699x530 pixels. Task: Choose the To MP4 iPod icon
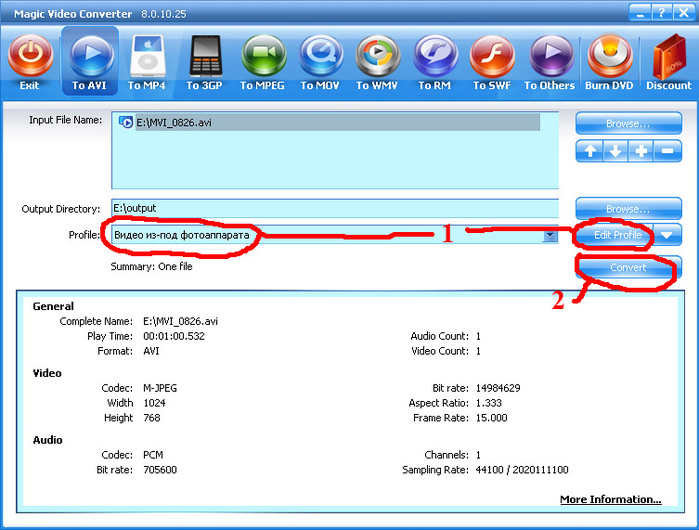point(148,56)
